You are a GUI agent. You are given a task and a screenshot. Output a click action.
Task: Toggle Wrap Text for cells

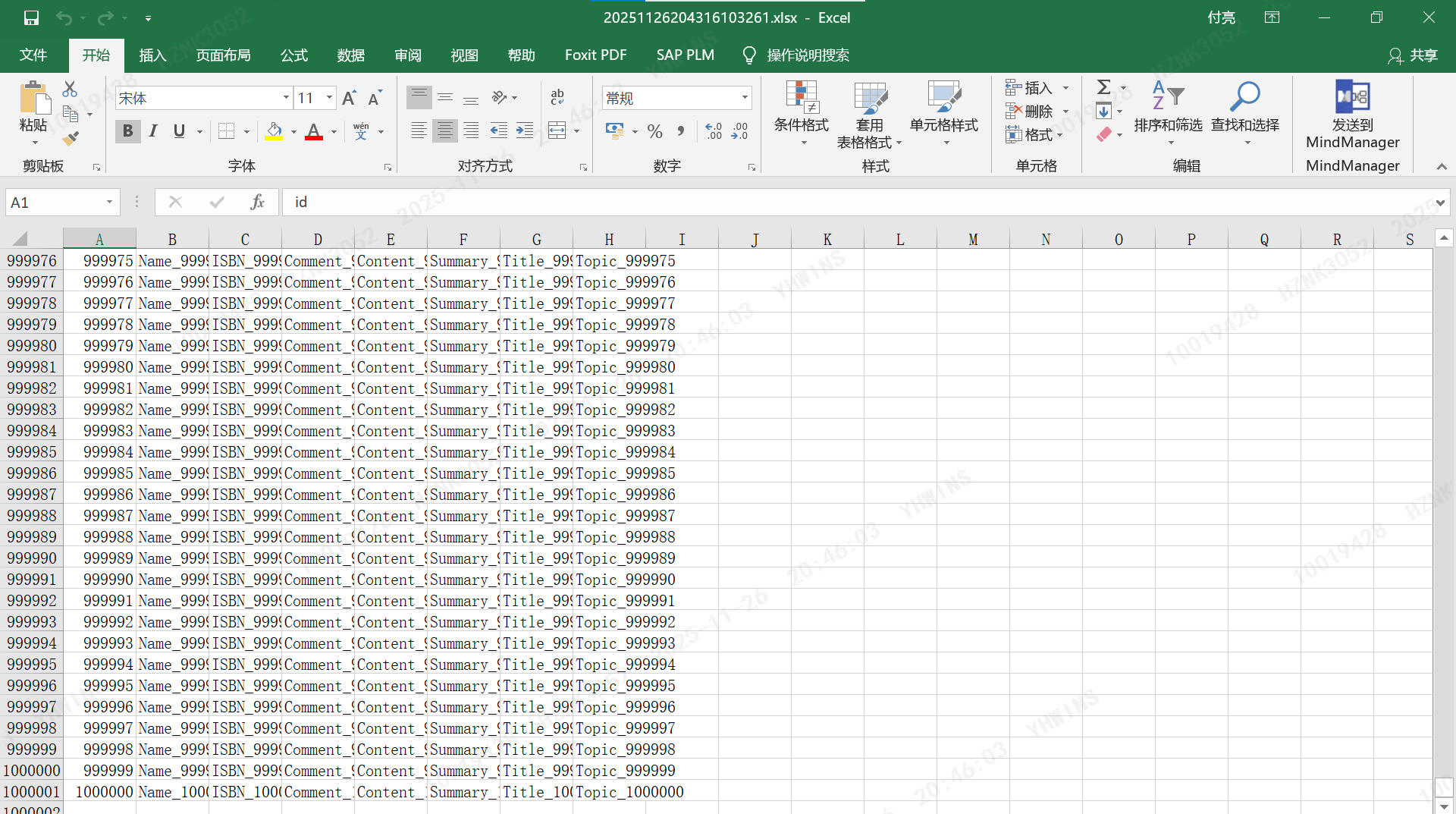pos(557,97)
